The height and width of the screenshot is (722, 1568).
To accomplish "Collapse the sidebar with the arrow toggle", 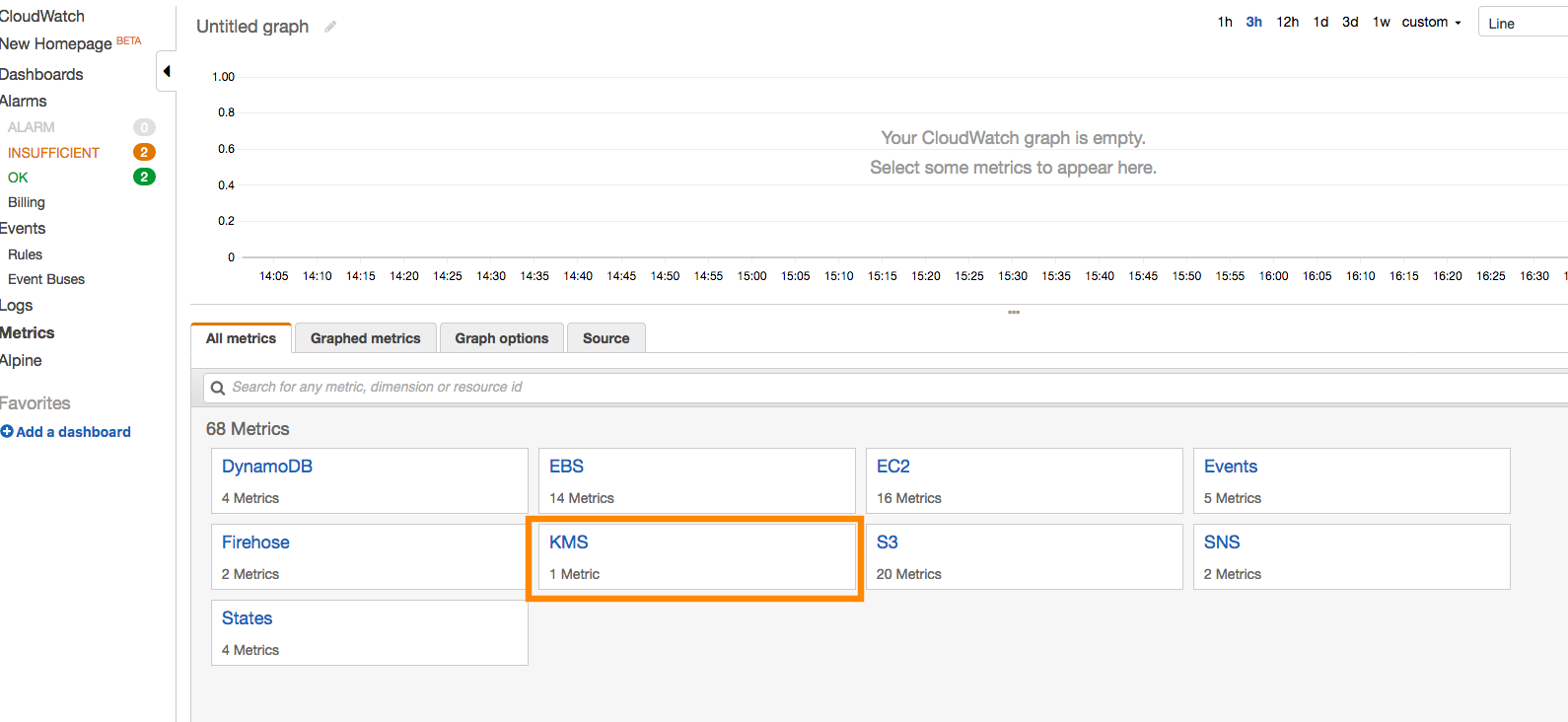I will click(167, 71).
